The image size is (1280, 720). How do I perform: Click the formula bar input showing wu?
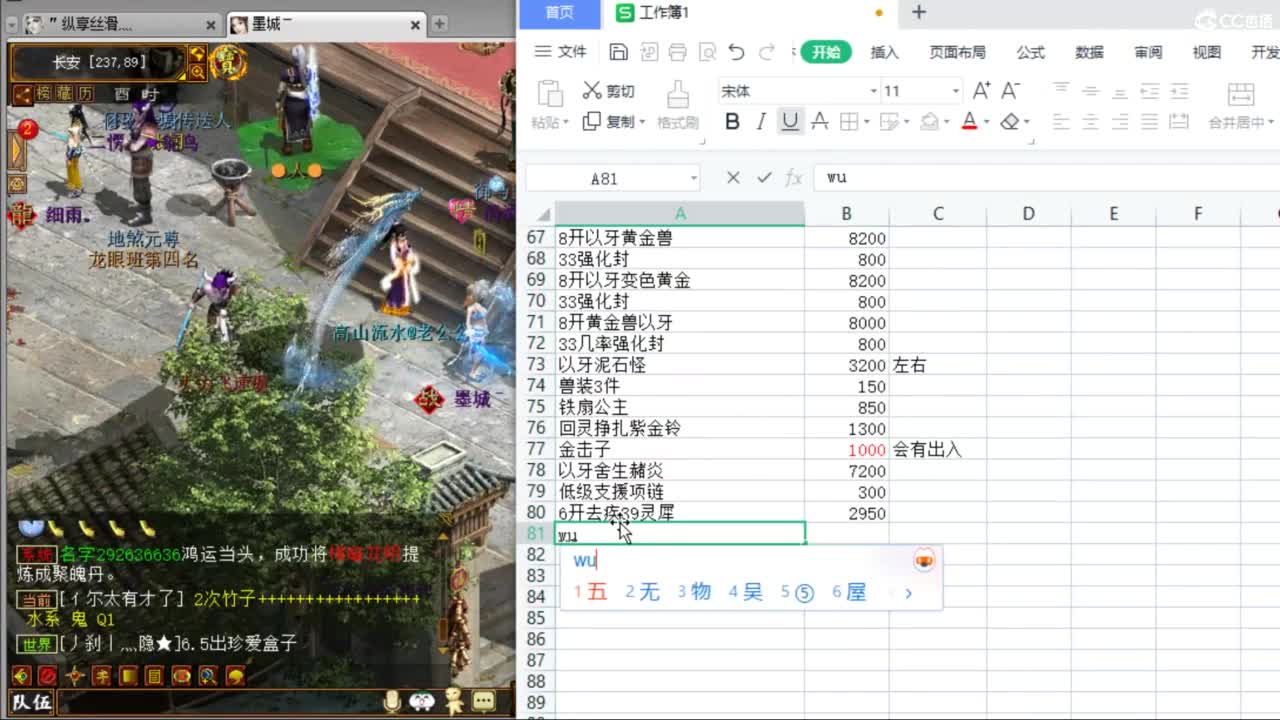1047,177
